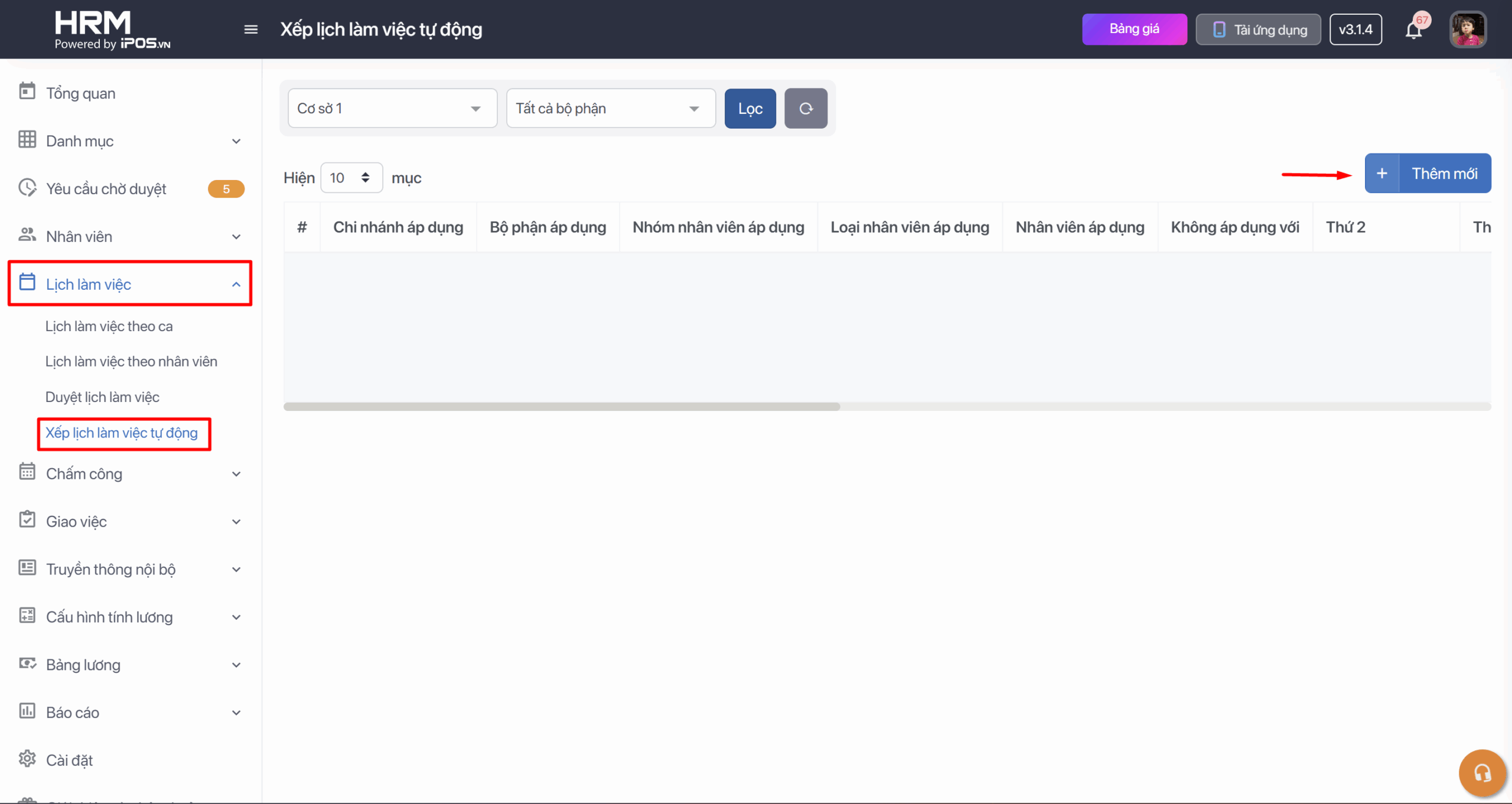Open the support headset chat bubble

coord(1482,773)
